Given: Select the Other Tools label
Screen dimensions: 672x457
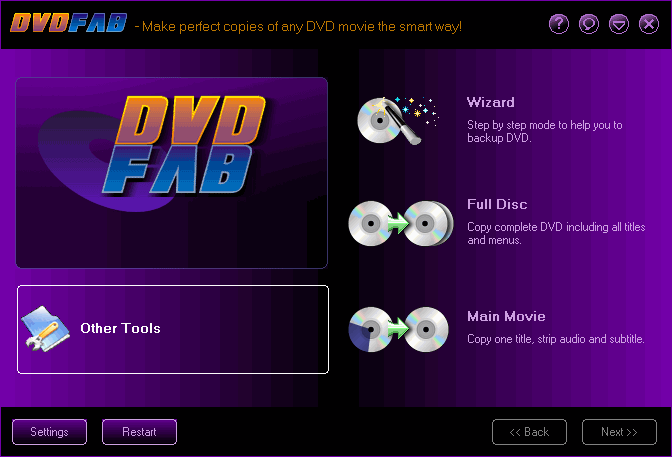Looking at the screenshot, I should [120, 328].
